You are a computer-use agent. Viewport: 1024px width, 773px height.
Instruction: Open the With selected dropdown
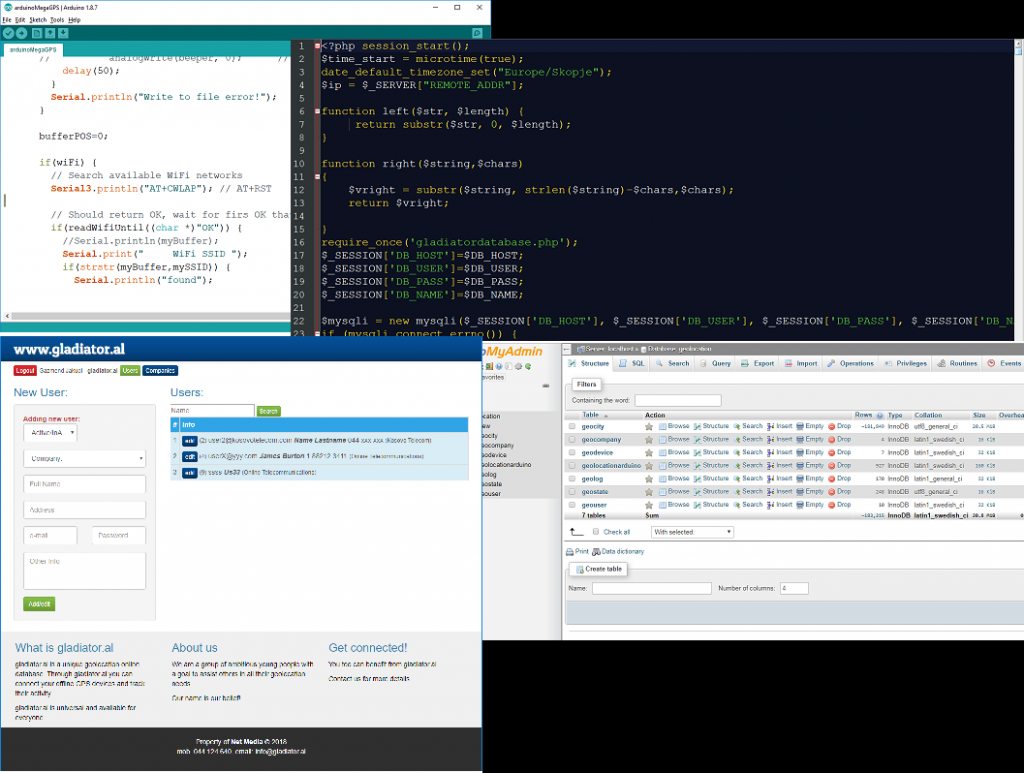coord(692,532)
